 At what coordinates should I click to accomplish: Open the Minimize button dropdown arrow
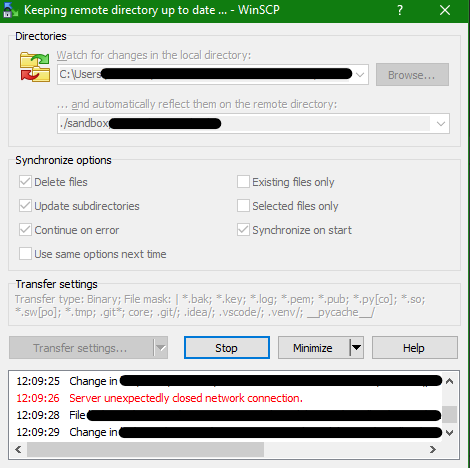356,348
